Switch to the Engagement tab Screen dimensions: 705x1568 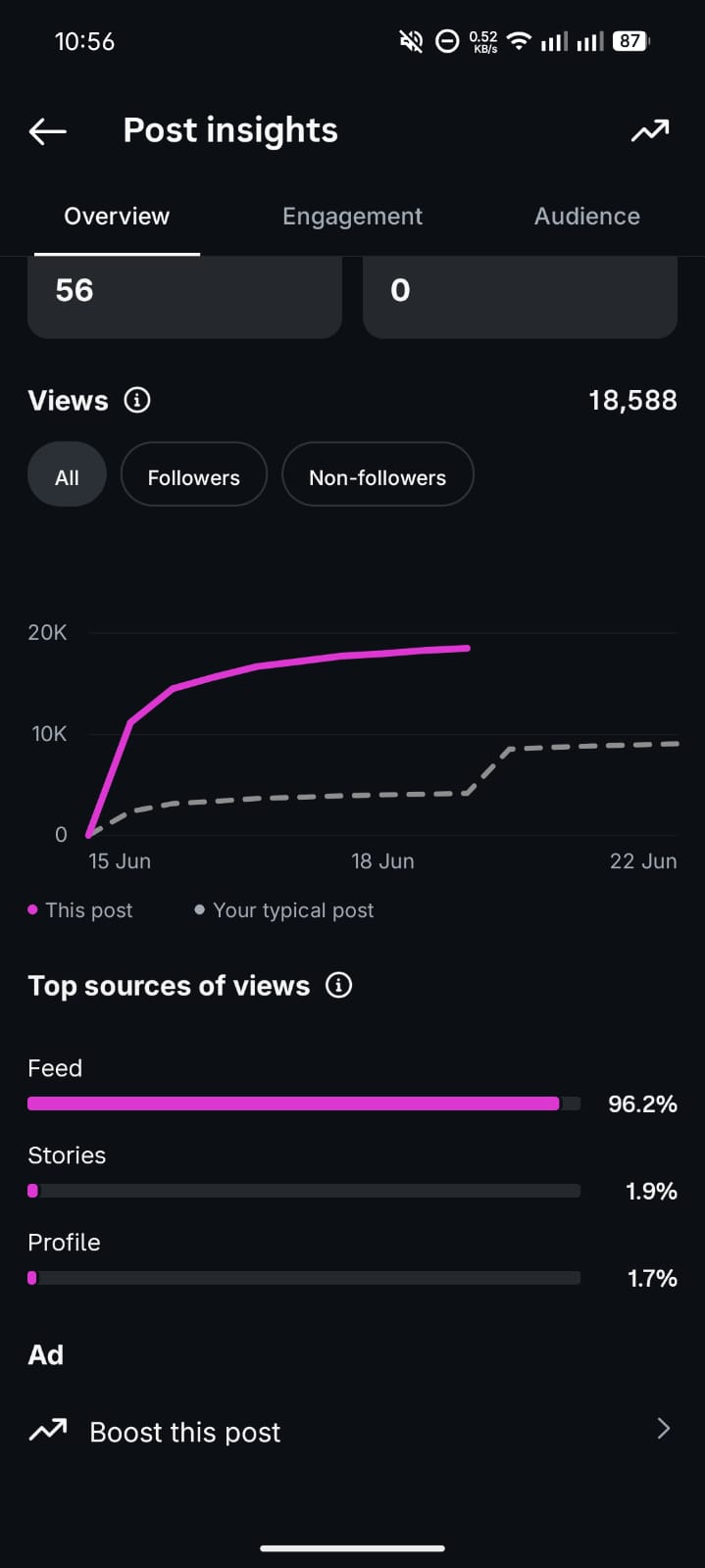(x=352, y=216)
